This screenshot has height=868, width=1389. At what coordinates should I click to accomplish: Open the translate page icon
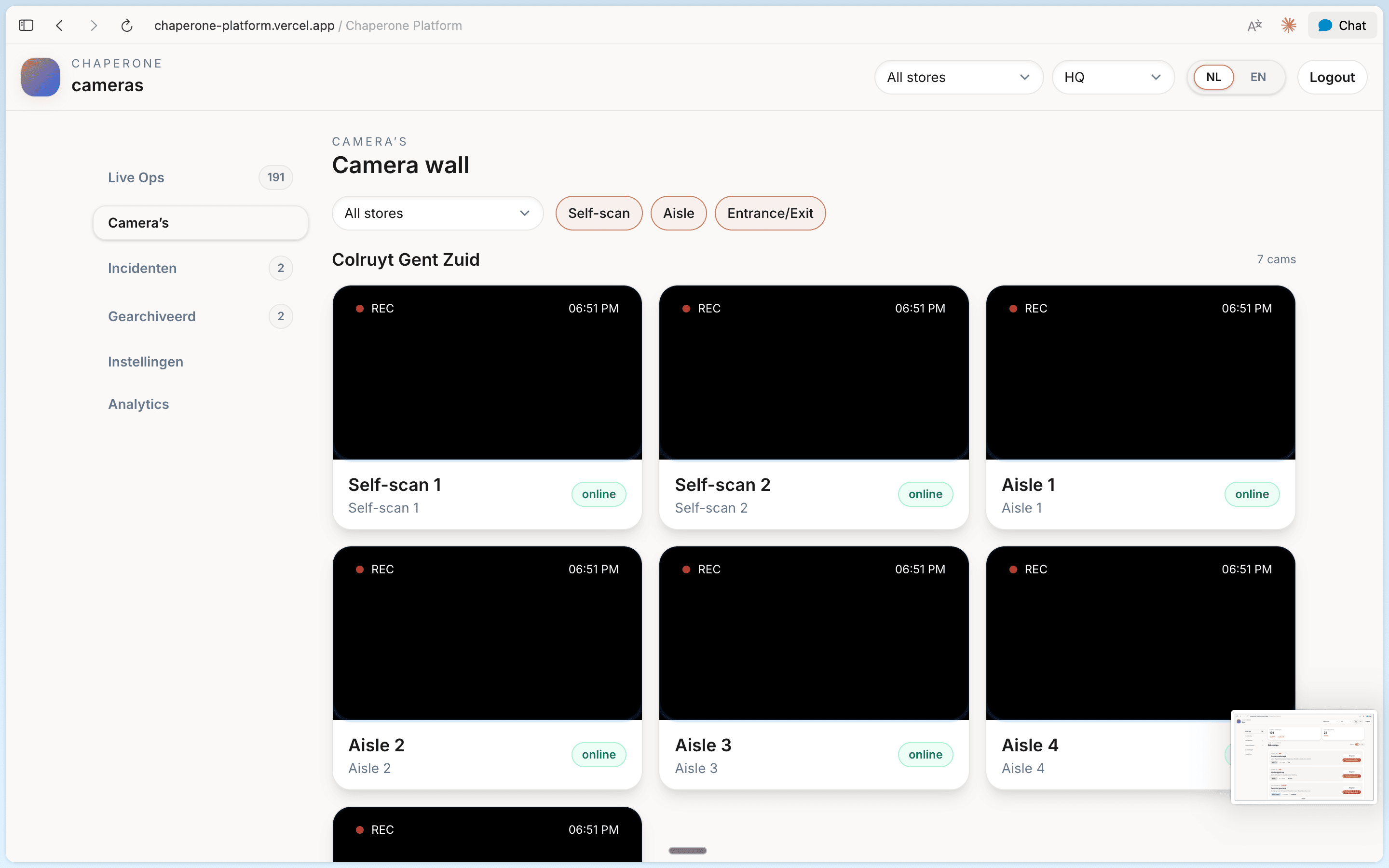1254,25
